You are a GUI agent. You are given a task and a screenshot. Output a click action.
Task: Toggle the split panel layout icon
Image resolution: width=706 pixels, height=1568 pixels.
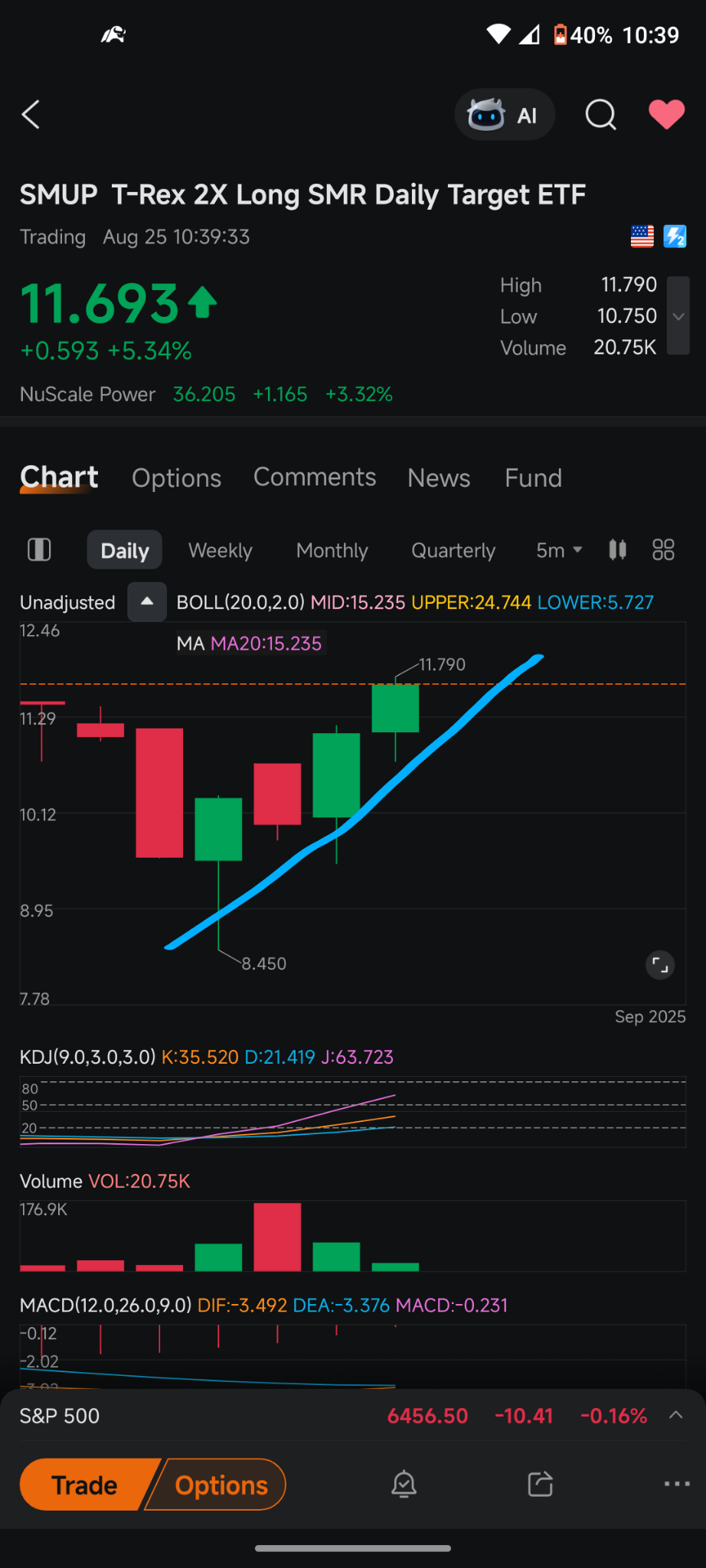[39, 549]
